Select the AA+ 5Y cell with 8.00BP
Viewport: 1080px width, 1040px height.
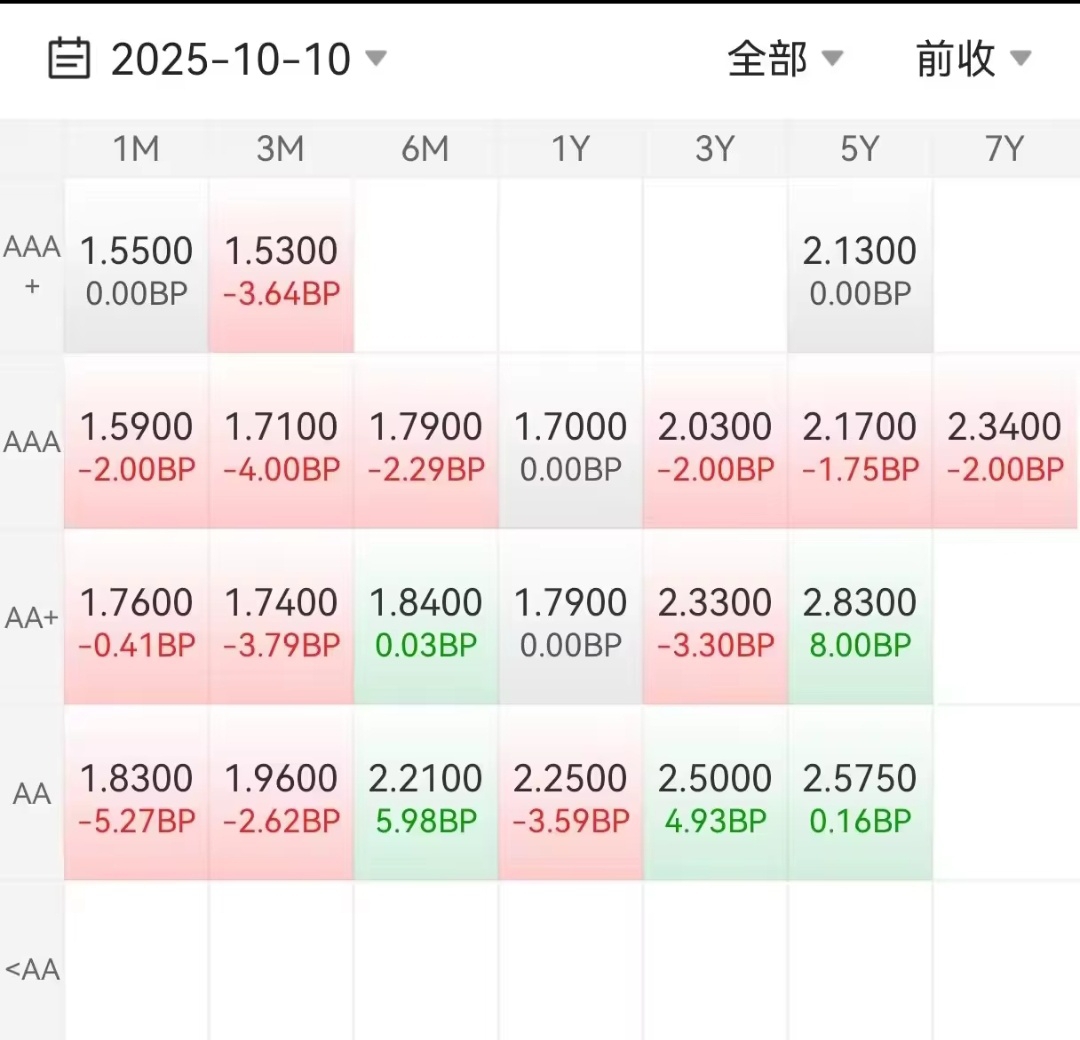click(x=859, y=619)
